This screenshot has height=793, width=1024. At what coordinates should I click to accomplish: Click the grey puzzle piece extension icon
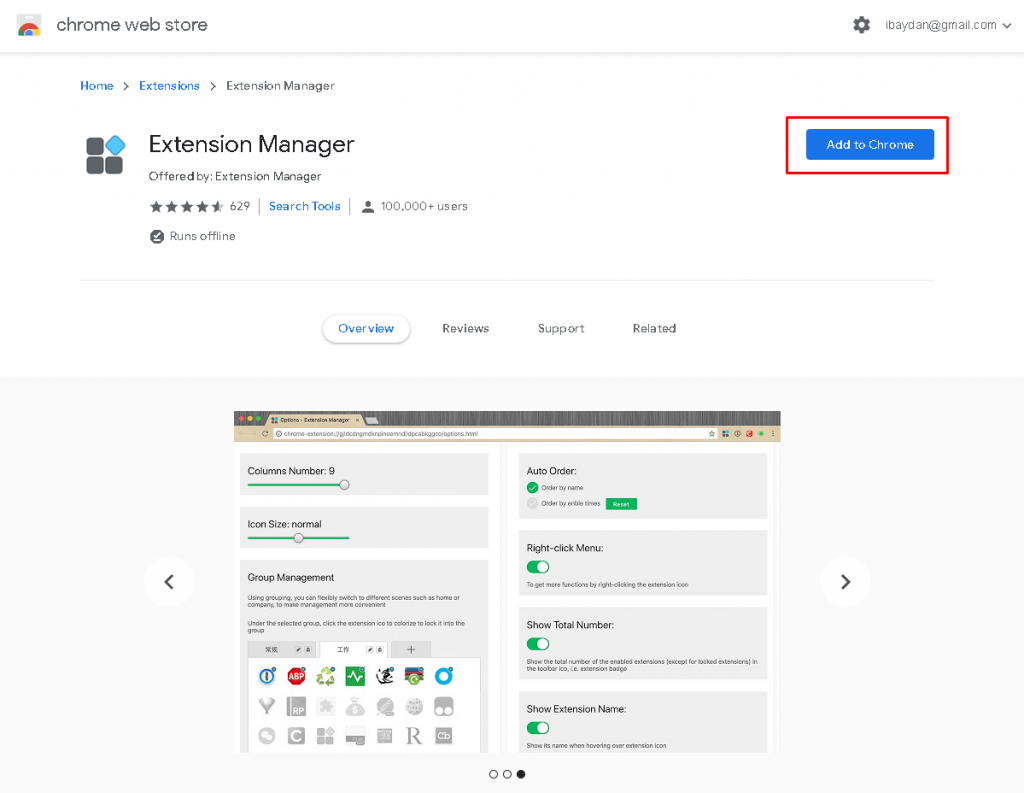pyautogui.click(x=326, y=706)
